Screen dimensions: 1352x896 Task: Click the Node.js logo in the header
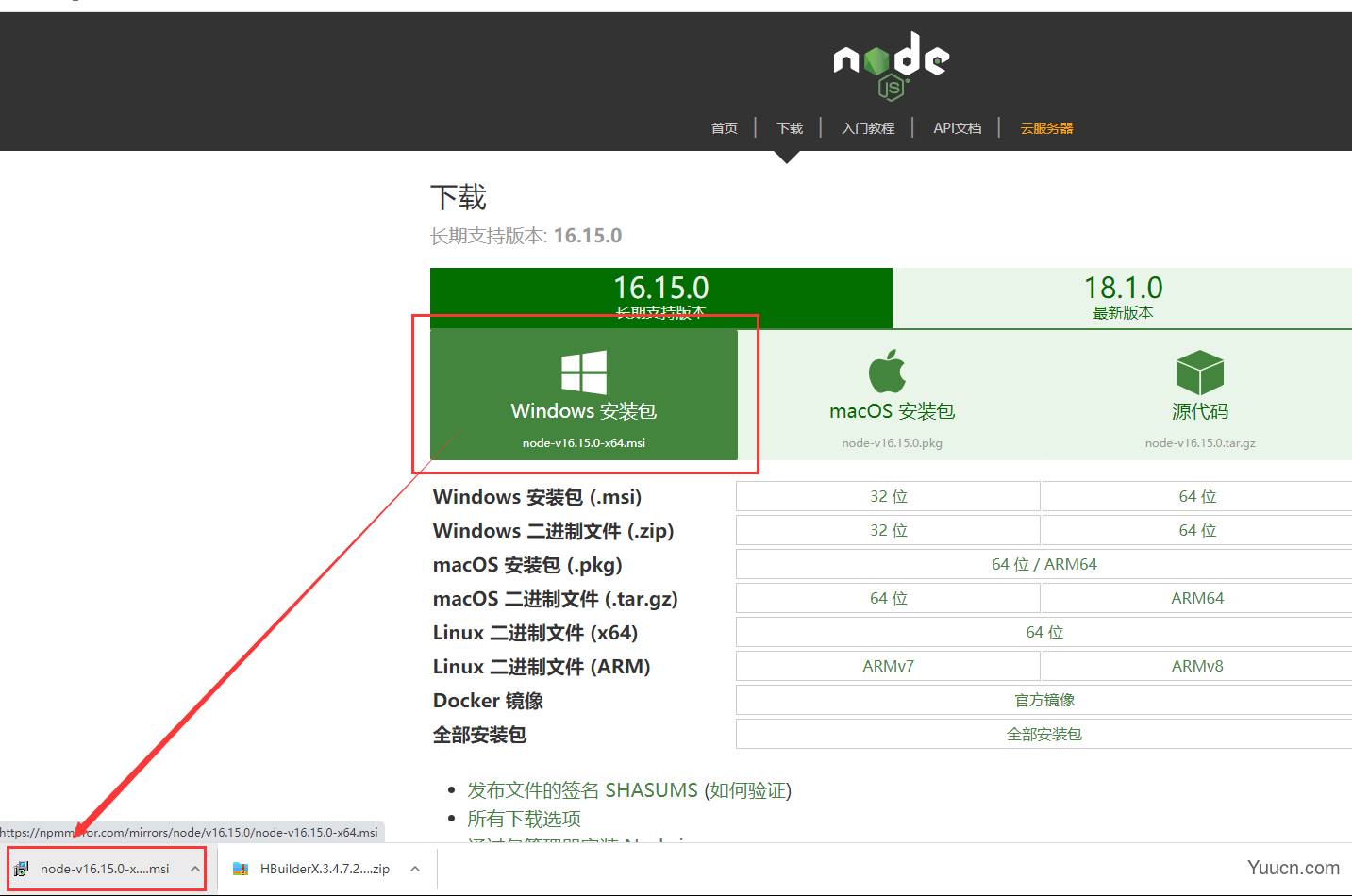click(x=892, y=65)
